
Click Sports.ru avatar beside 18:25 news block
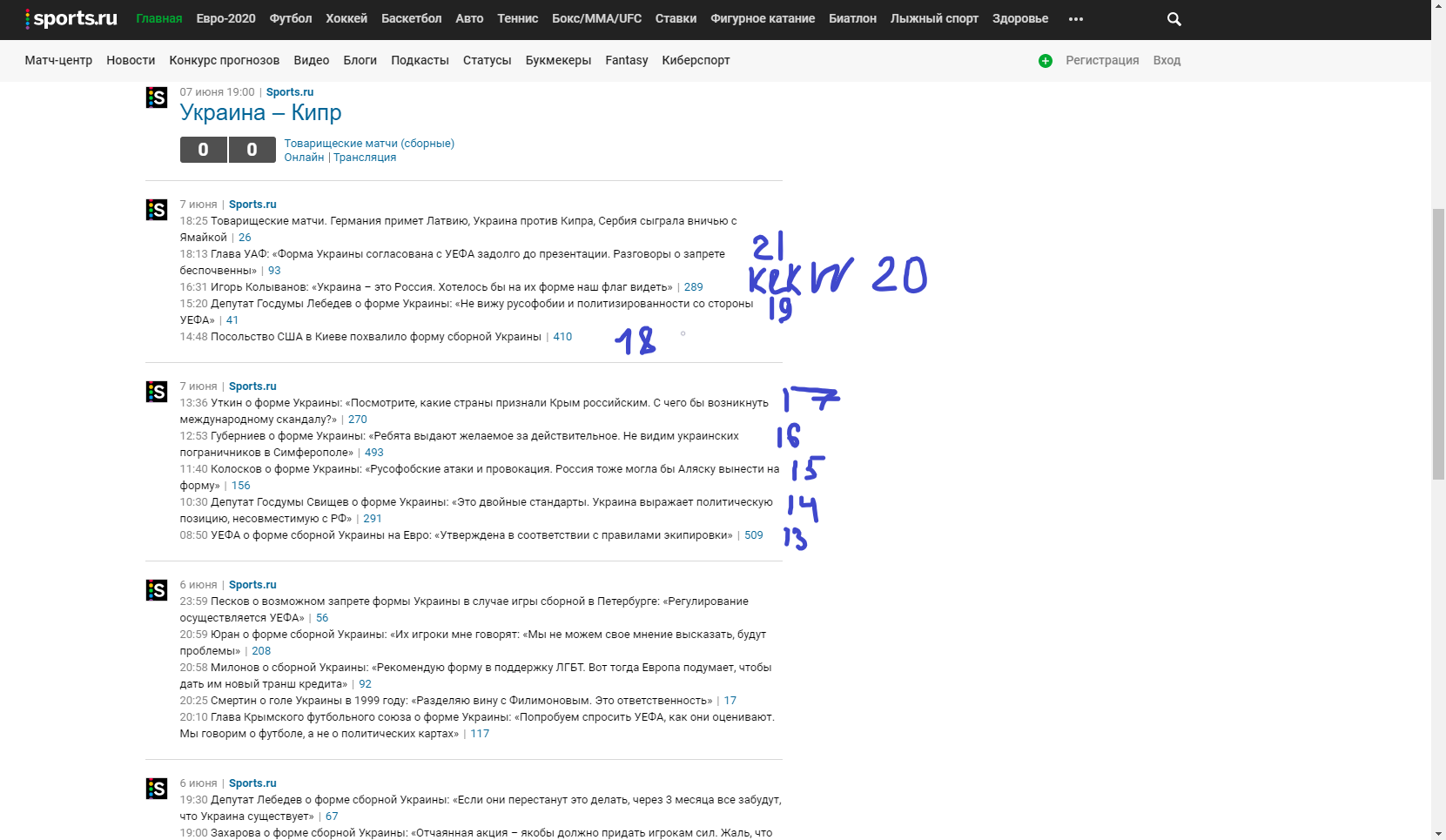(x=157, y=210)
